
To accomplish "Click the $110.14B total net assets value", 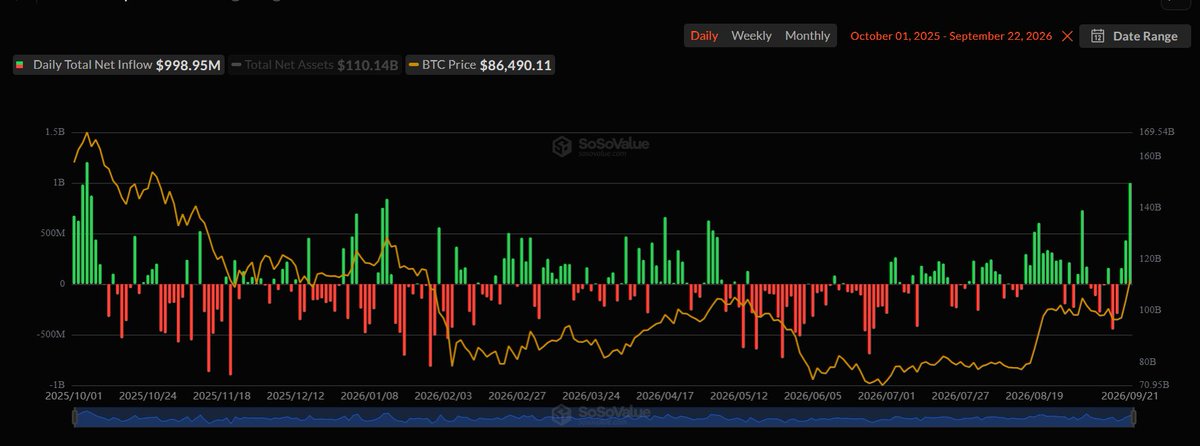I will coord(368,65).
